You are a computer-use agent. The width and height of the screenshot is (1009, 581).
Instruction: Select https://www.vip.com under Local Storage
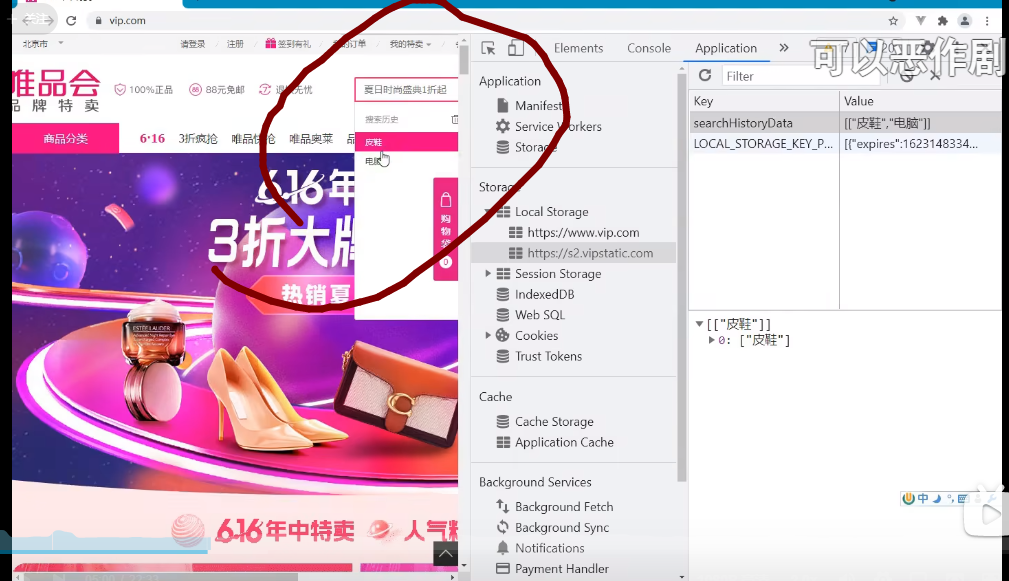point(583,232)
